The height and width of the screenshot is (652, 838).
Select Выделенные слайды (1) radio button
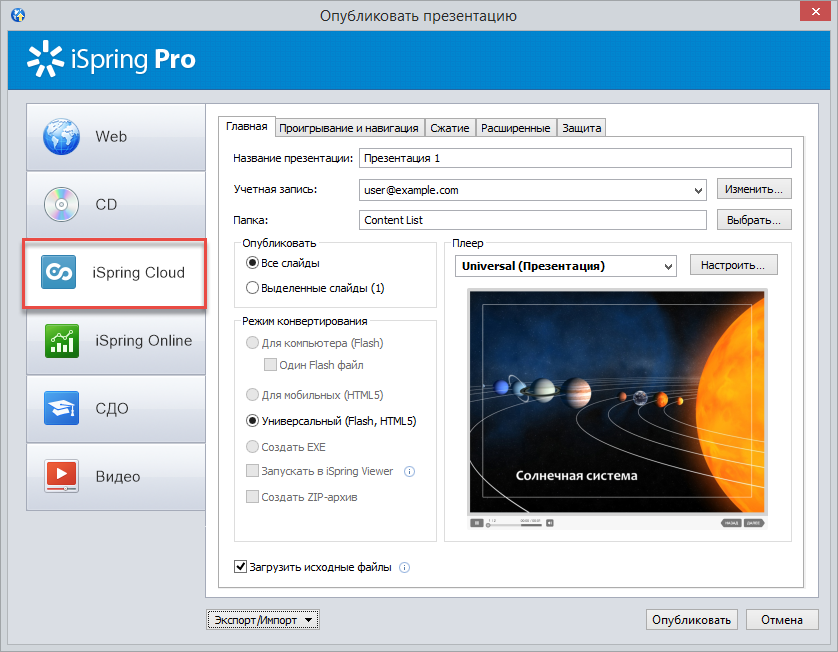(252, 288)
